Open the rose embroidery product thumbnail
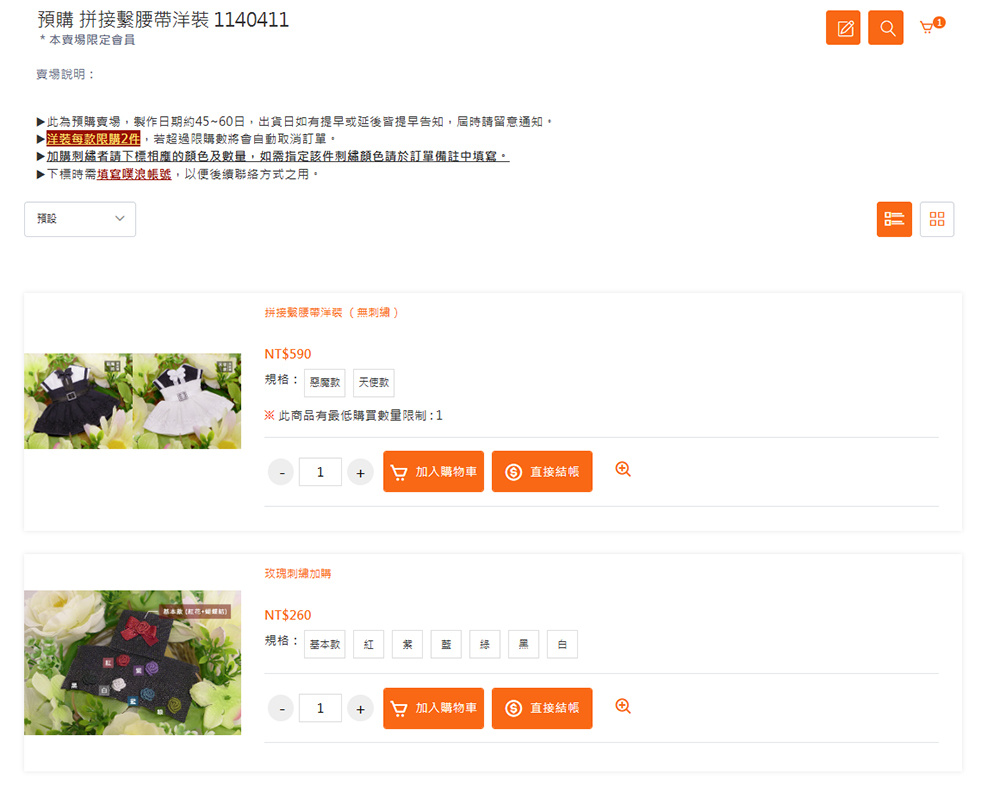Screen dimensions: 1000x786 click(x=133, y=662)
